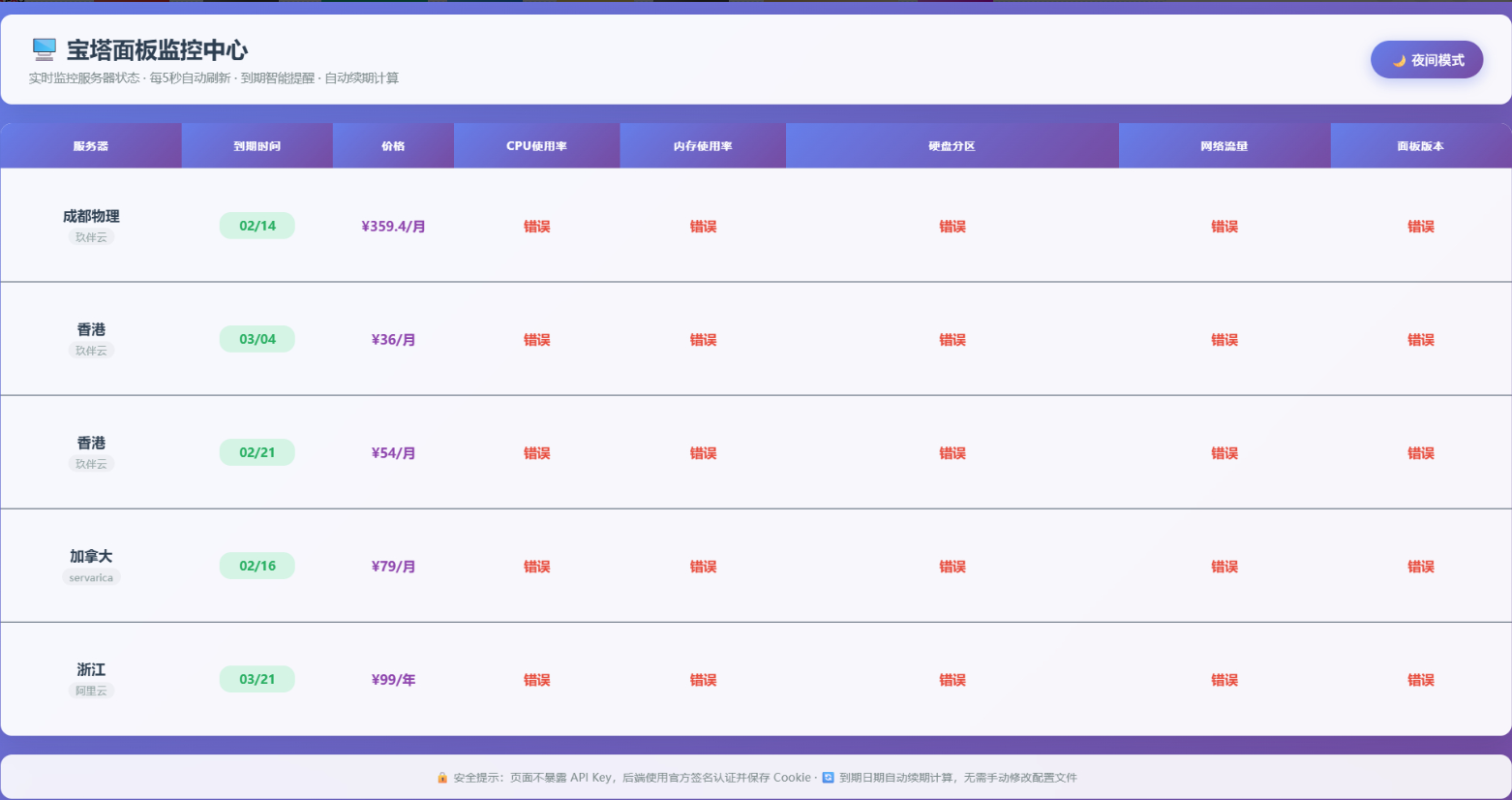Click the network 错误 cell for 成都物理
Viewport: 1512px width, 800px height.
click(x=1225, y=226)
